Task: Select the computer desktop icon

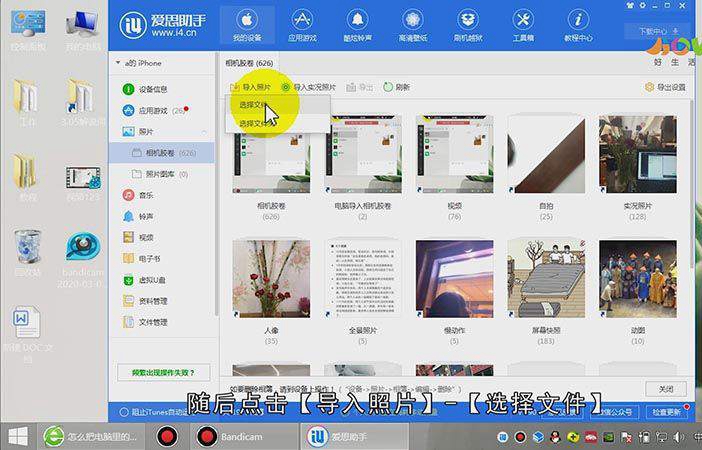Action: click(82, 31)
